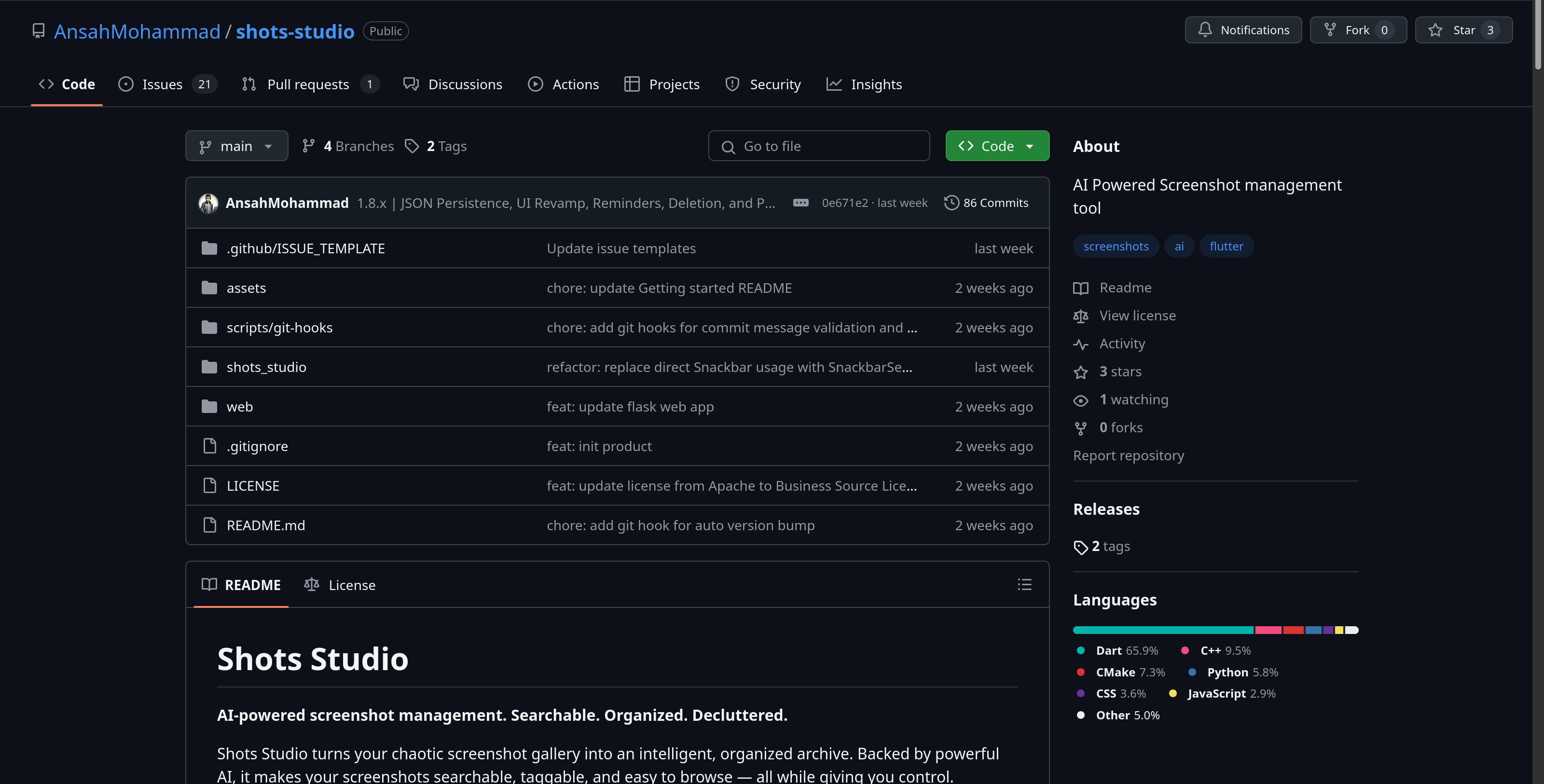This screenshot has height=784, width=1544.
Task: Fork the repository using Fork button
Action: coord(1358,30)
